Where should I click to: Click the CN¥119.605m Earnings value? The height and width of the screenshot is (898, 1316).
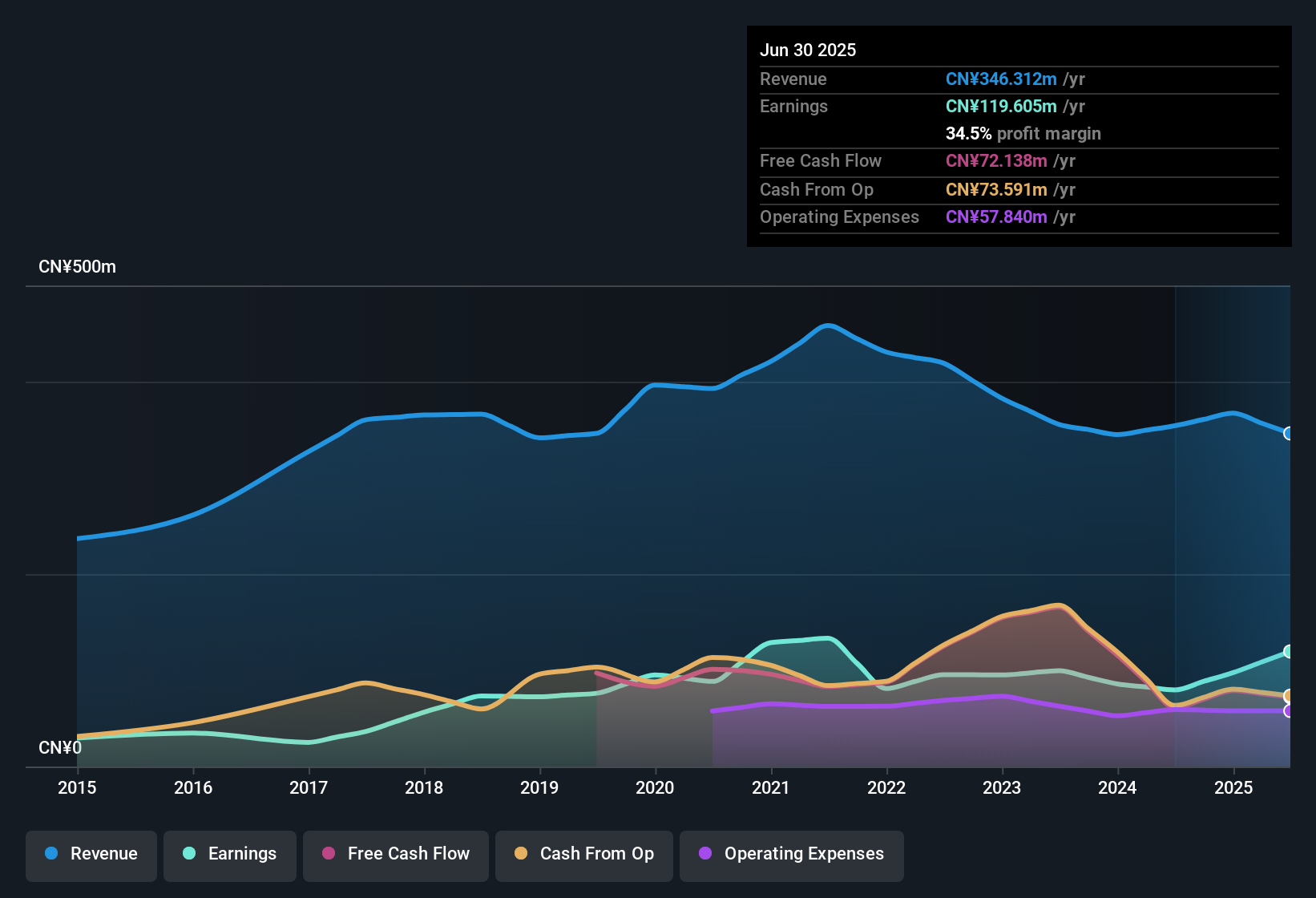[x=1001, y=106]
